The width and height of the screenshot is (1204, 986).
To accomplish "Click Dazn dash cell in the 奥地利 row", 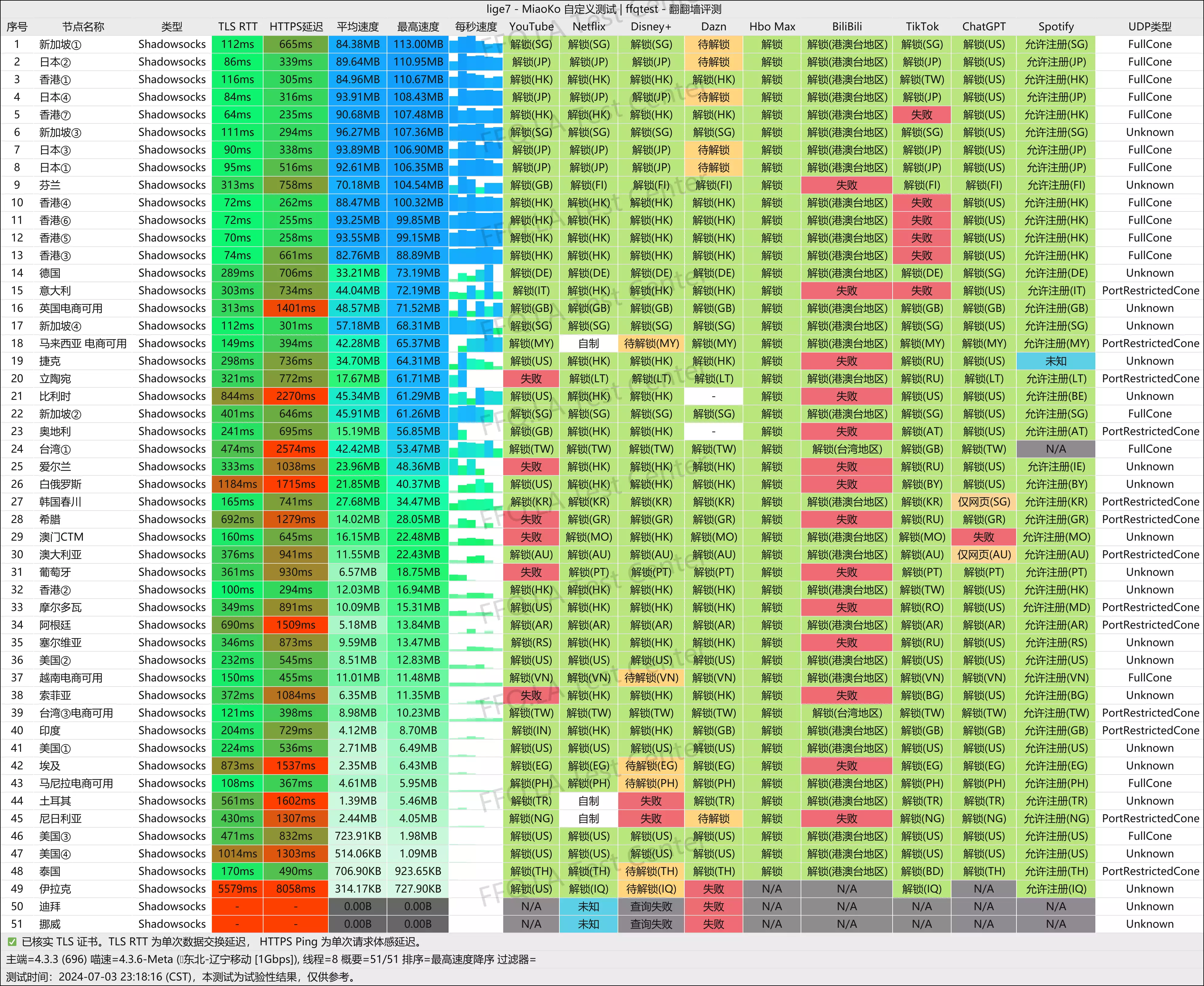I will [x=714, y=432].
